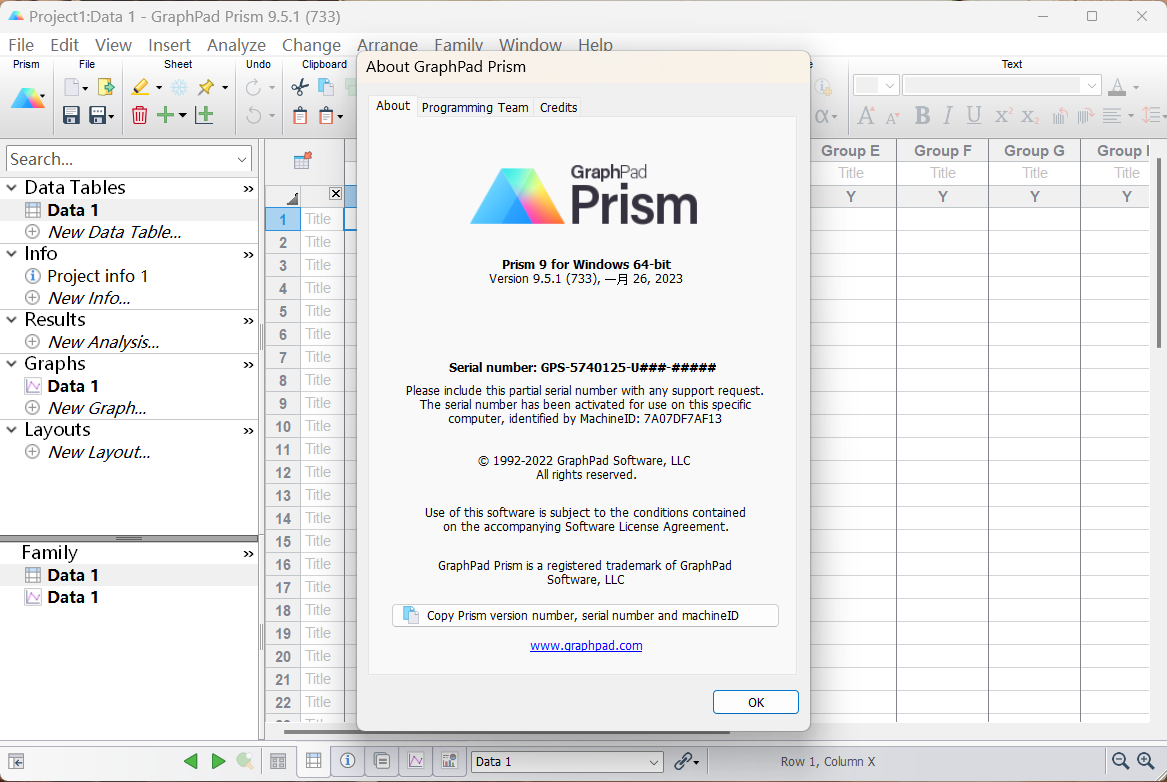Click the New file icon
Screen dimensions: 1167x782
pos(72,87)
